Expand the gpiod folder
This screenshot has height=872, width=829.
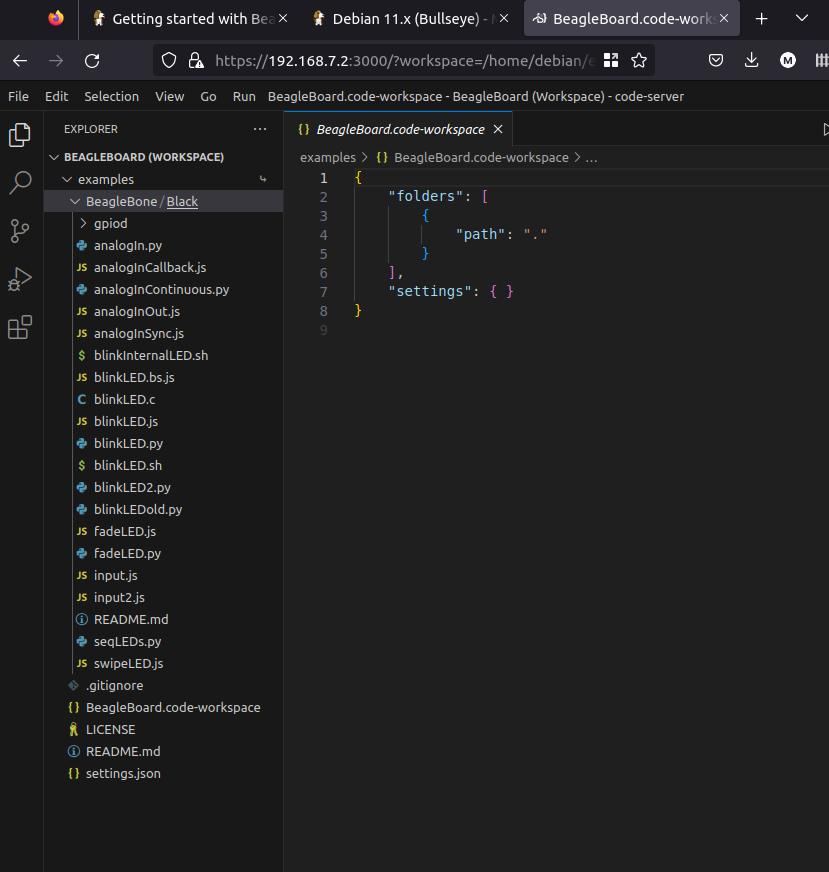[83, 224]
